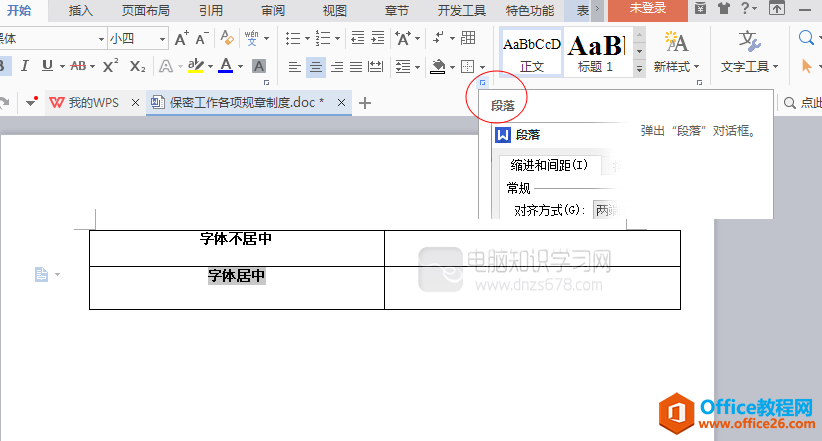Toggle italic formatting
This screenshot has height=441, width=822.
point(24,66)
